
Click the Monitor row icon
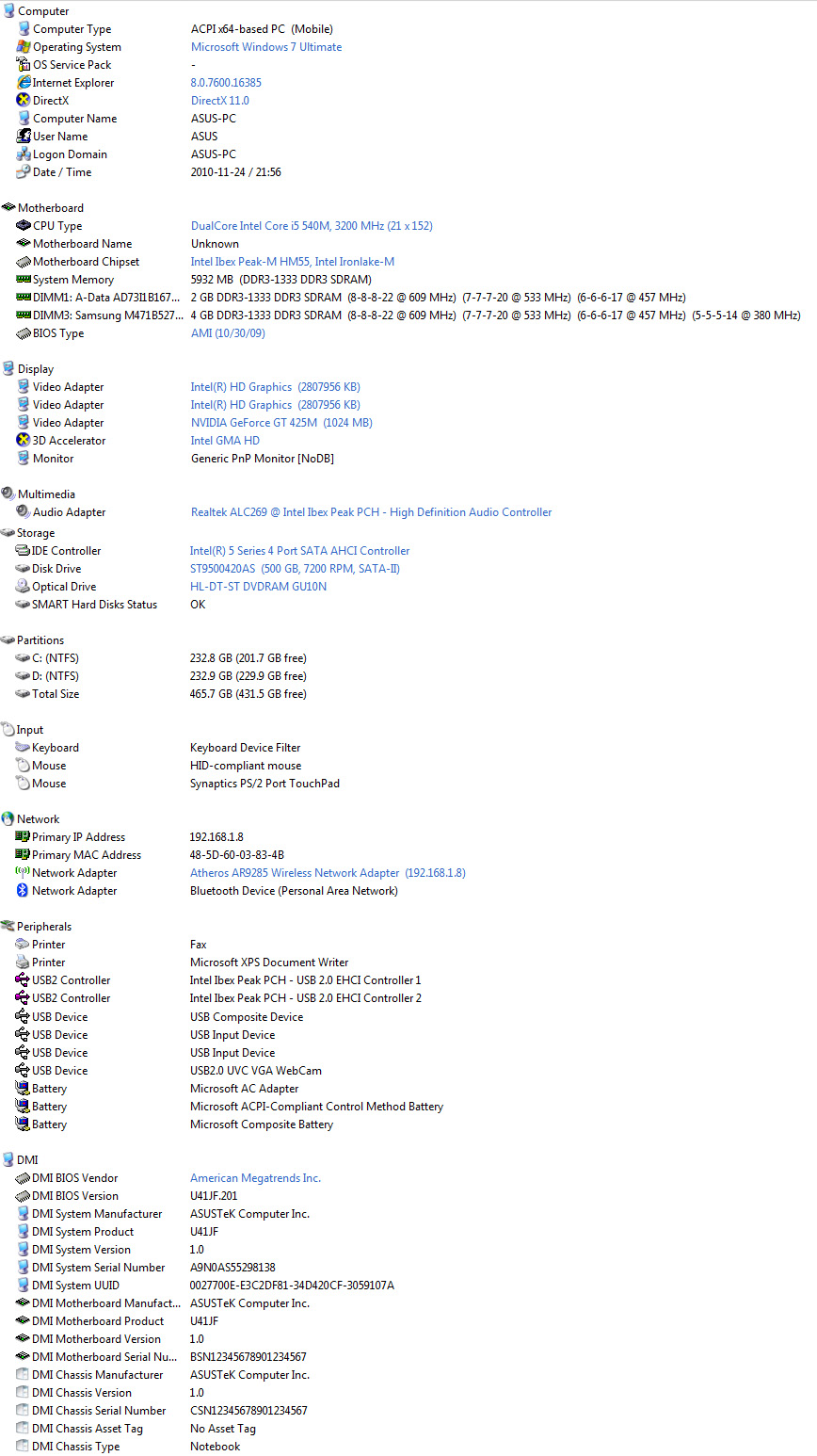pyautogui.click(x=24, y=459)
